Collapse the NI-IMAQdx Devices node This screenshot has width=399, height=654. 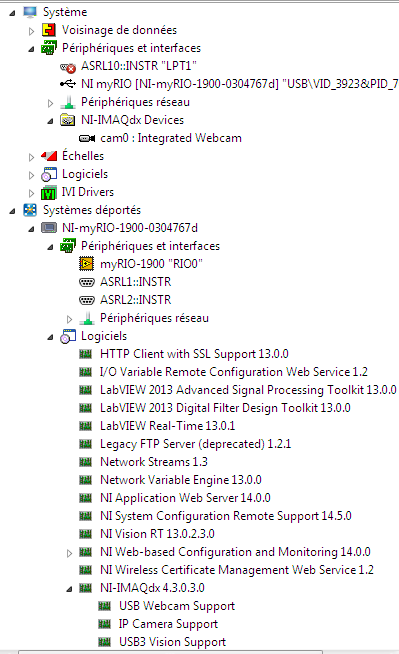[50, 121]
